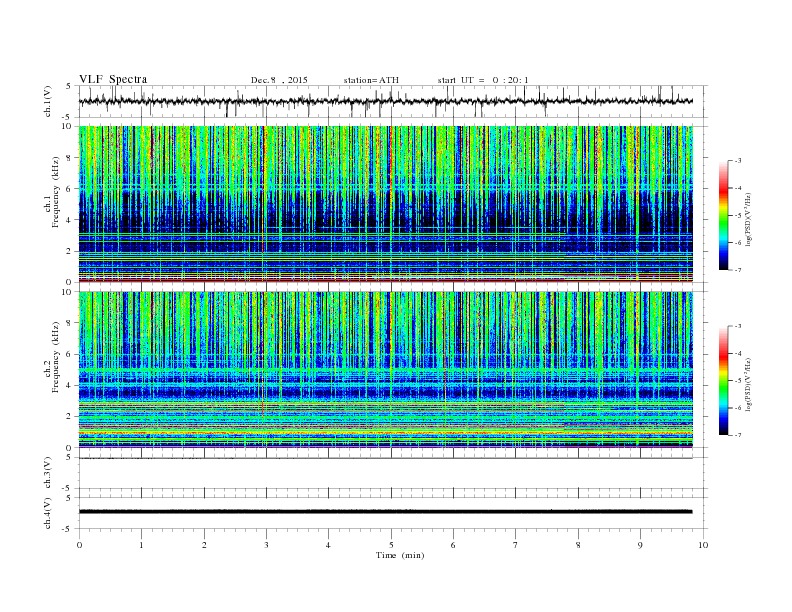The height and width of the screenshot is (612, 792).
Task: Click the ch.1 voltage waveform trace
Action: (x=385, y=101)
